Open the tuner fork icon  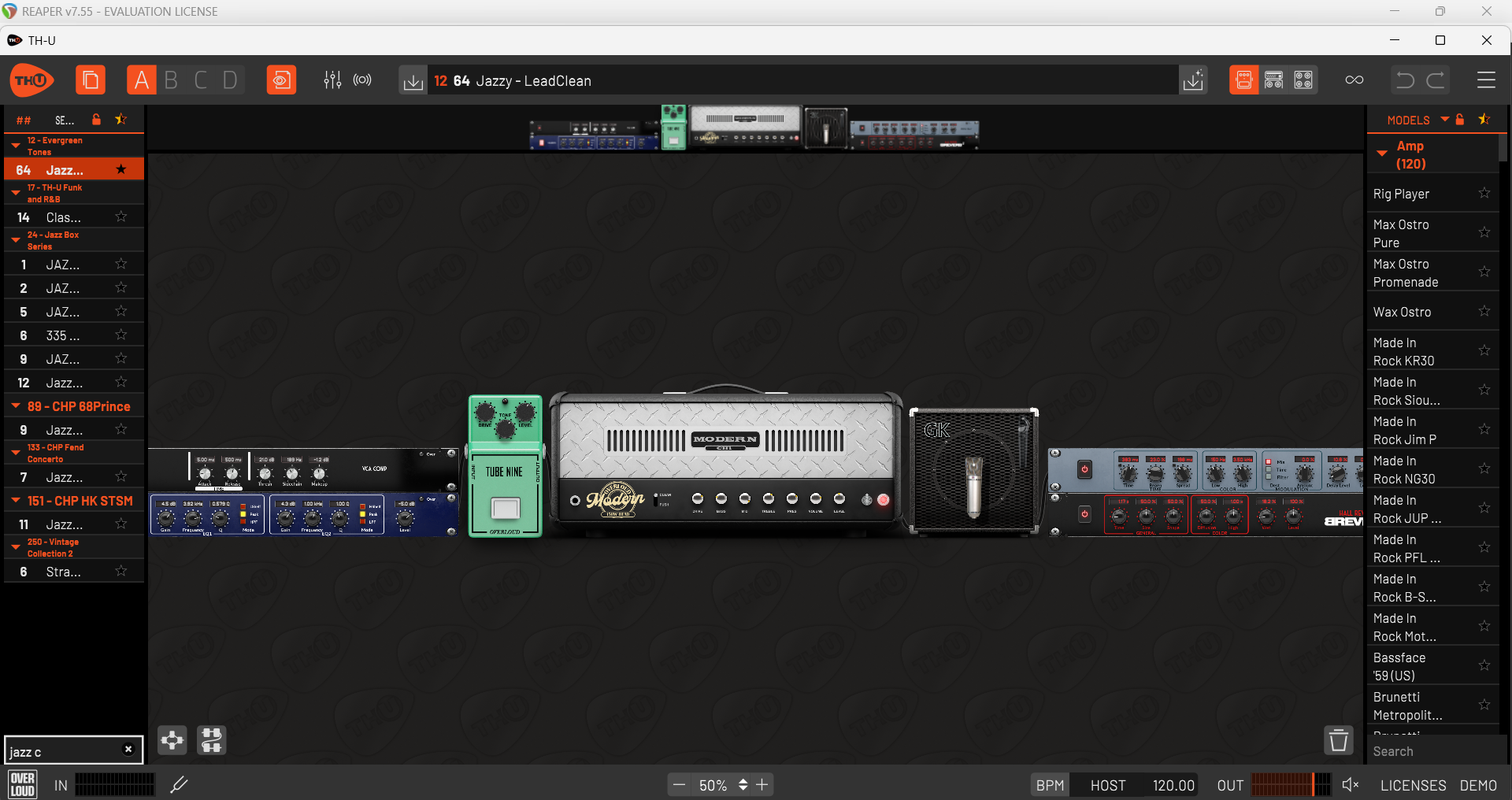coord(180,784)
